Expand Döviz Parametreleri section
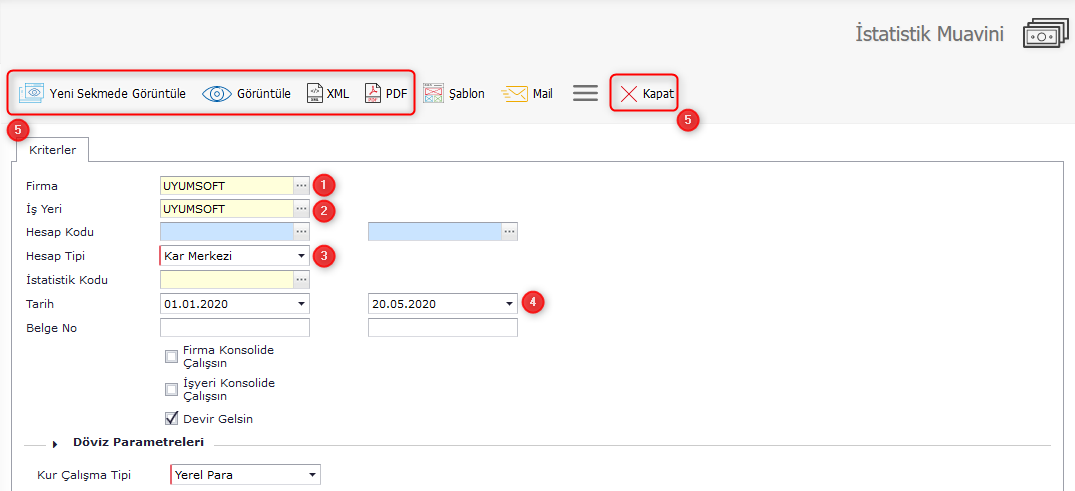This screenshot has width=1075, height=491. [55, 444]
